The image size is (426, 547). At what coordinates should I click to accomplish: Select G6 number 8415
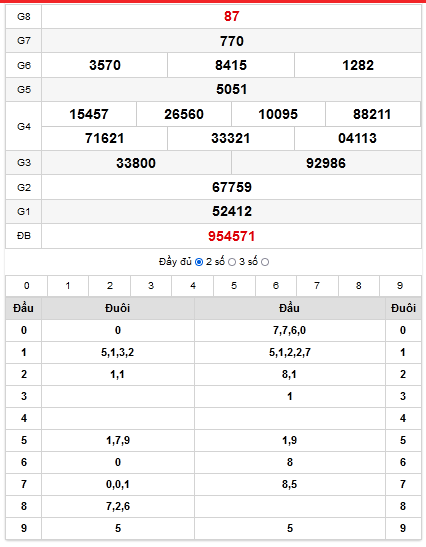click(231, 65)
